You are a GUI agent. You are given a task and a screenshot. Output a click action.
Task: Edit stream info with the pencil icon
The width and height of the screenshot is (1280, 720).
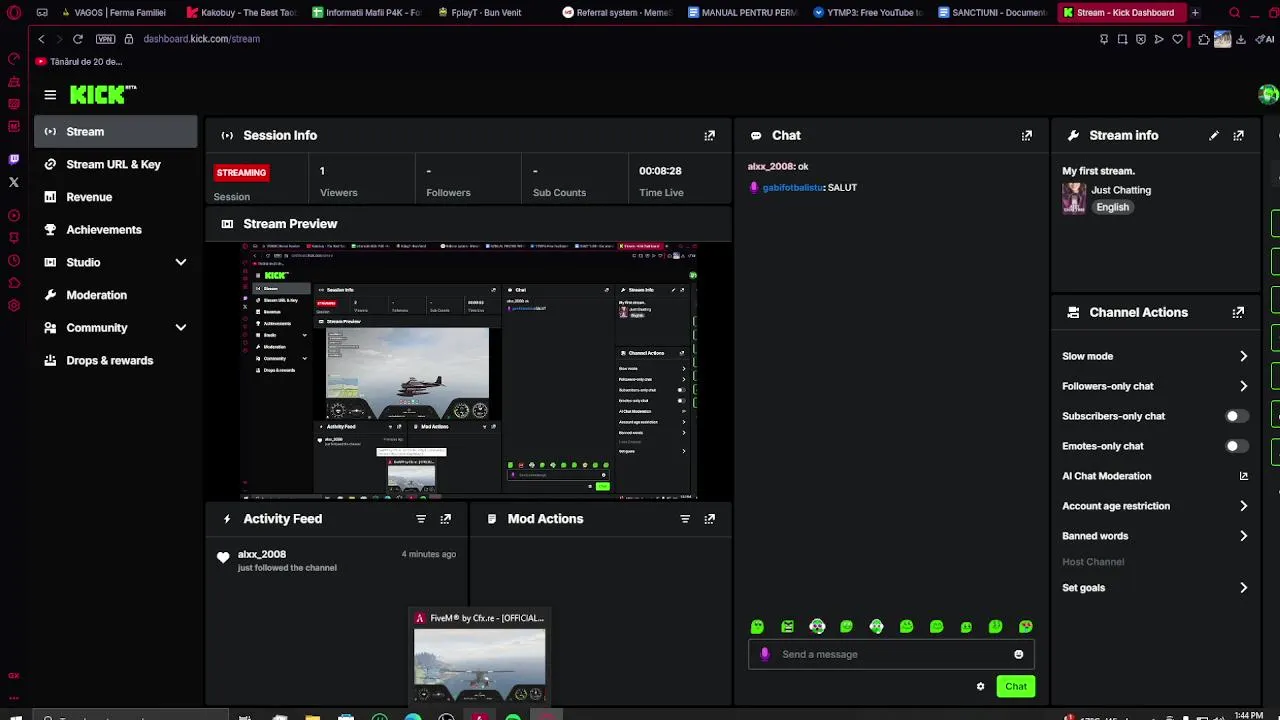pos(1214,135)
